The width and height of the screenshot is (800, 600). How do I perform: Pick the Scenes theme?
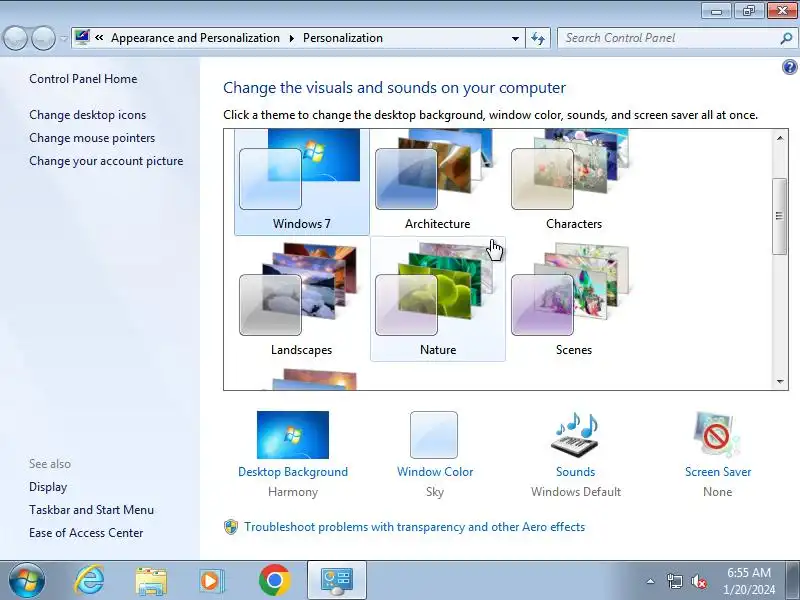click(x=573, y=299)
